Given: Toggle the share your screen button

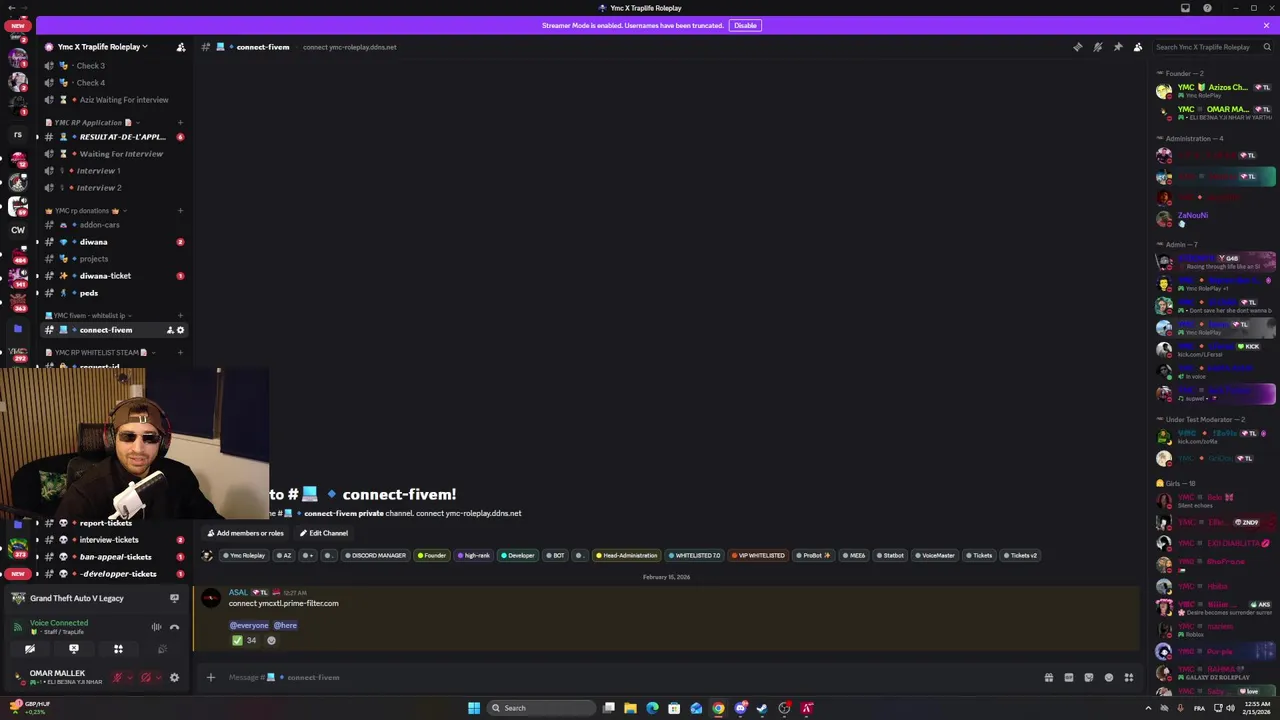Looking at the screenshot, I should [x=74, y=649].
